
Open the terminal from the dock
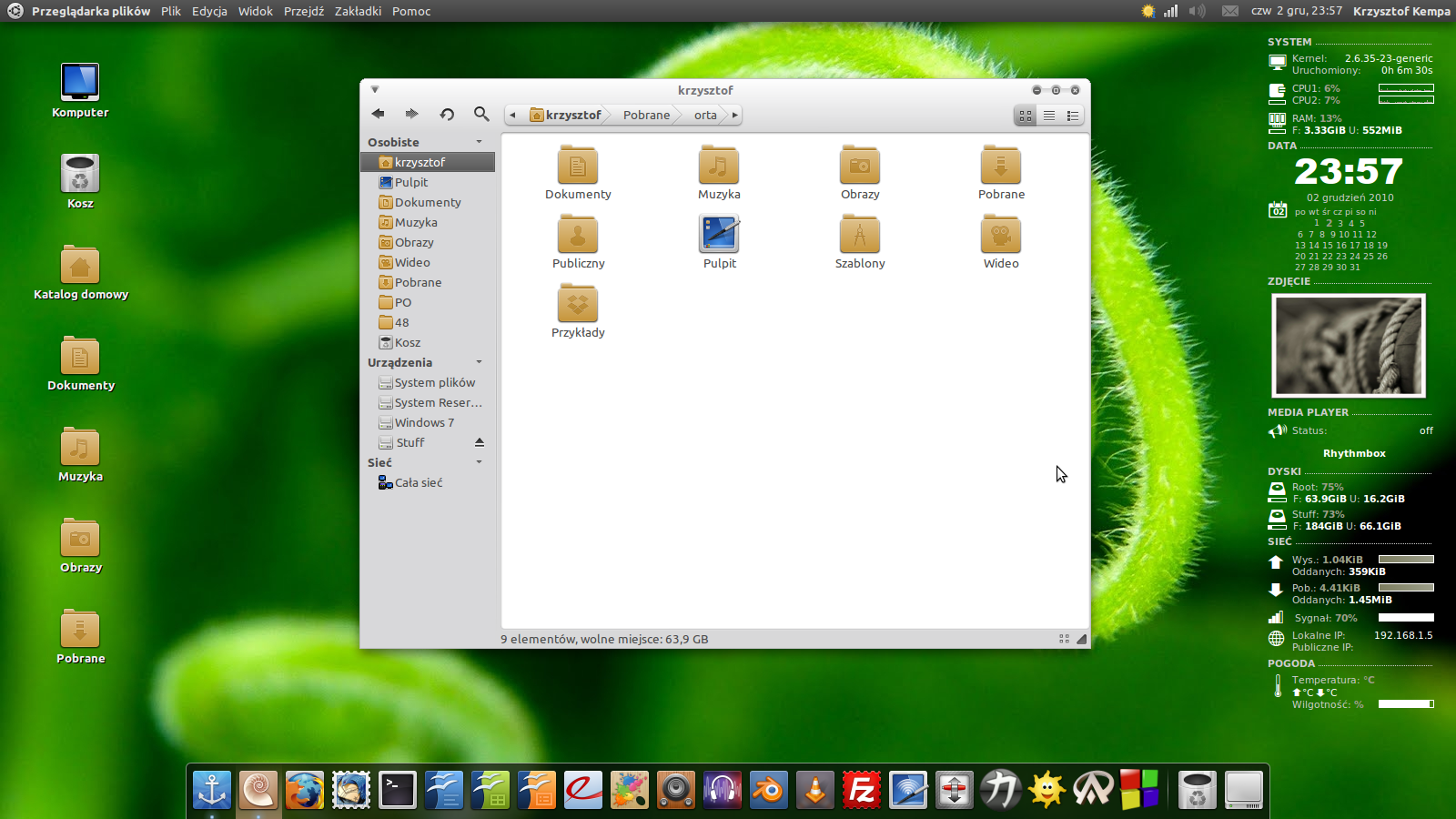pos(398,790)
